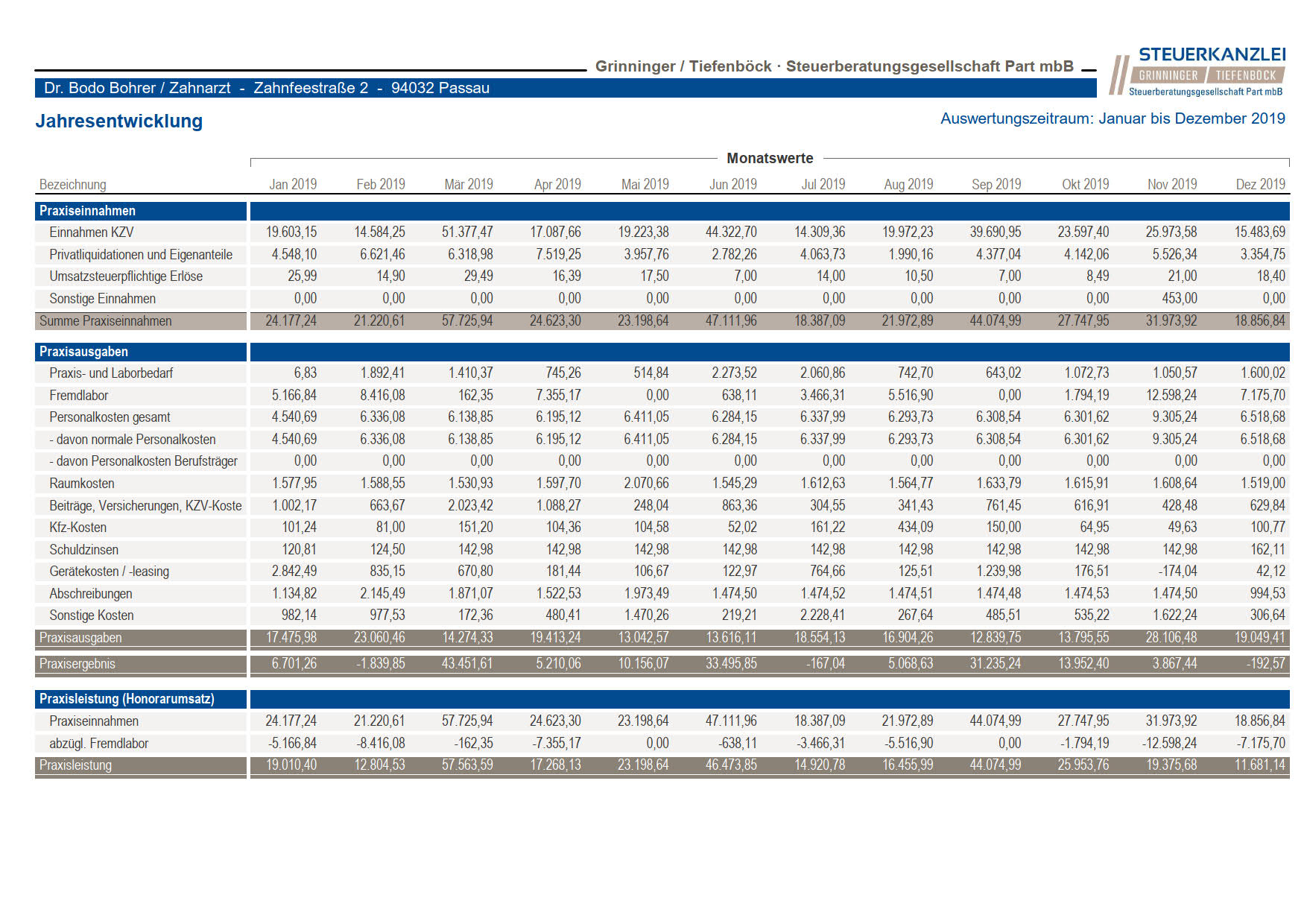Click the Sep 2019 column header
Image resolution: width=1307 pixels, height=924 pixels.
[996, 184]
